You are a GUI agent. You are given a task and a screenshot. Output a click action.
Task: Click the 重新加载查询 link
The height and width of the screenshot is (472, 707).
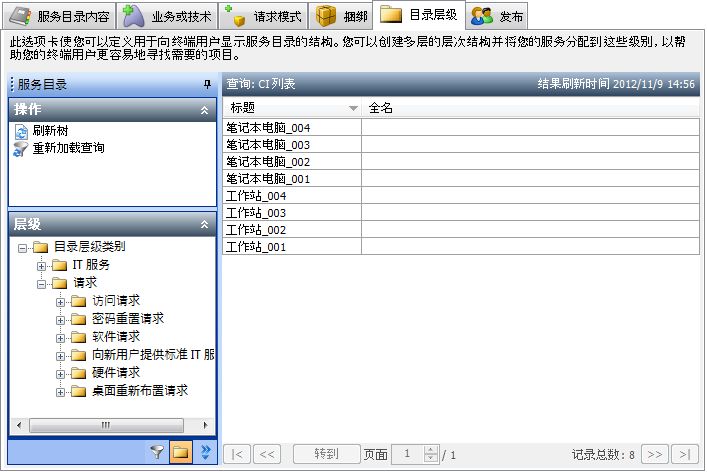(x=68, y=148)
